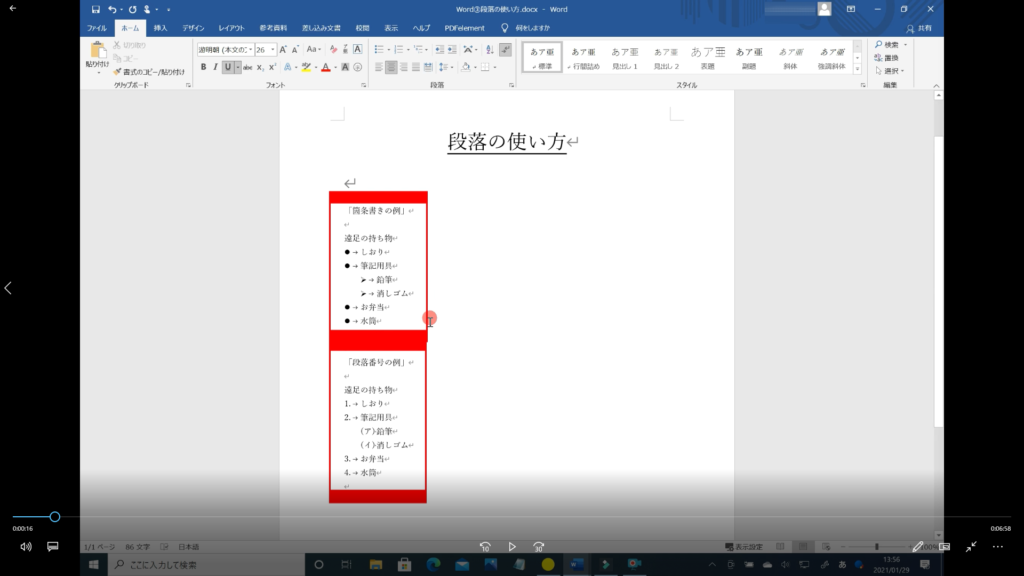The width and height of the screenshot is (1024, 576).
Task: Open the 挿入 ribbon tab
Action: tap(160, 28)
